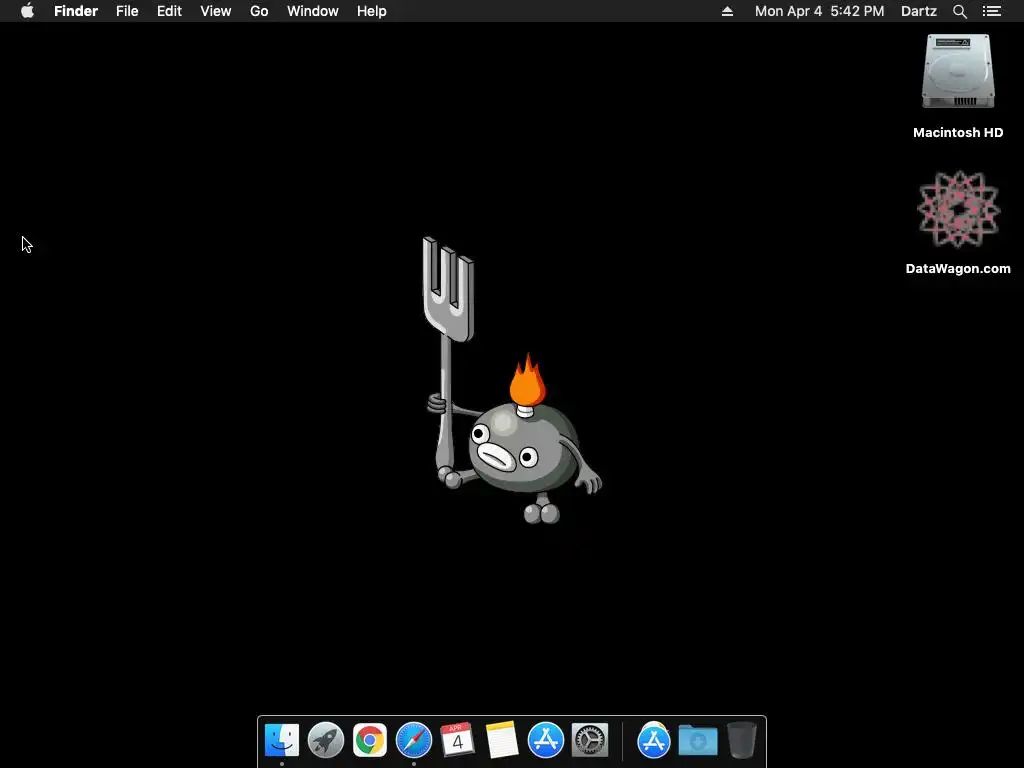Image resolution: width=1024 pixels, height=768 pixels.
Task: Open the Finder menu in menu bar
Action: 76,11
